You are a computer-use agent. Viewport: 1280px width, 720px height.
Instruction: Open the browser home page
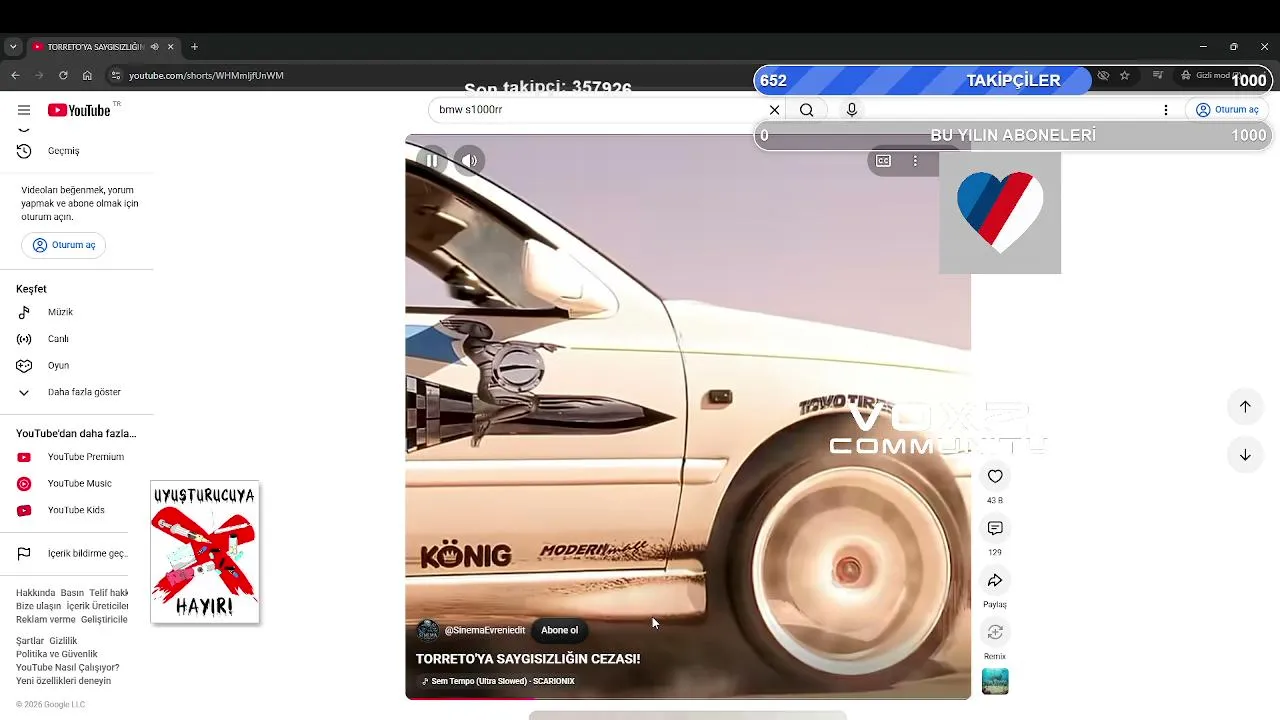87,75
